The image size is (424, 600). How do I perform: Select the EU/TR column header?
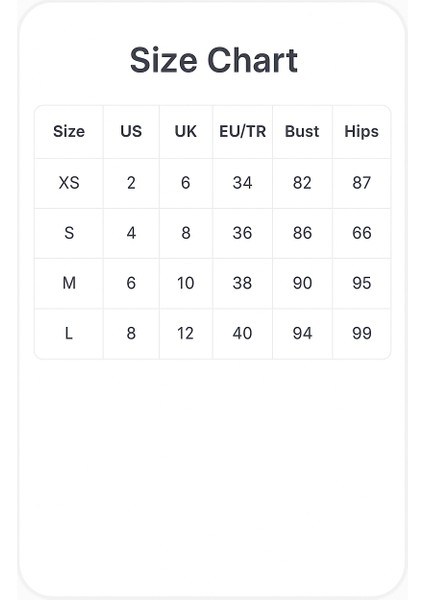[x=242, y=131]
